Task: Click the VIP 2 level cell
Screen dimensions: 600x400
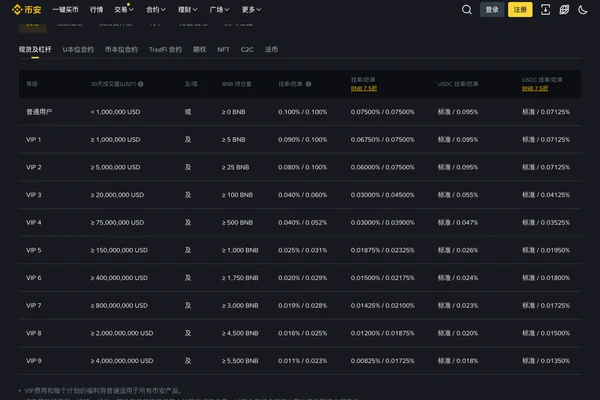Action: point(34,167)
